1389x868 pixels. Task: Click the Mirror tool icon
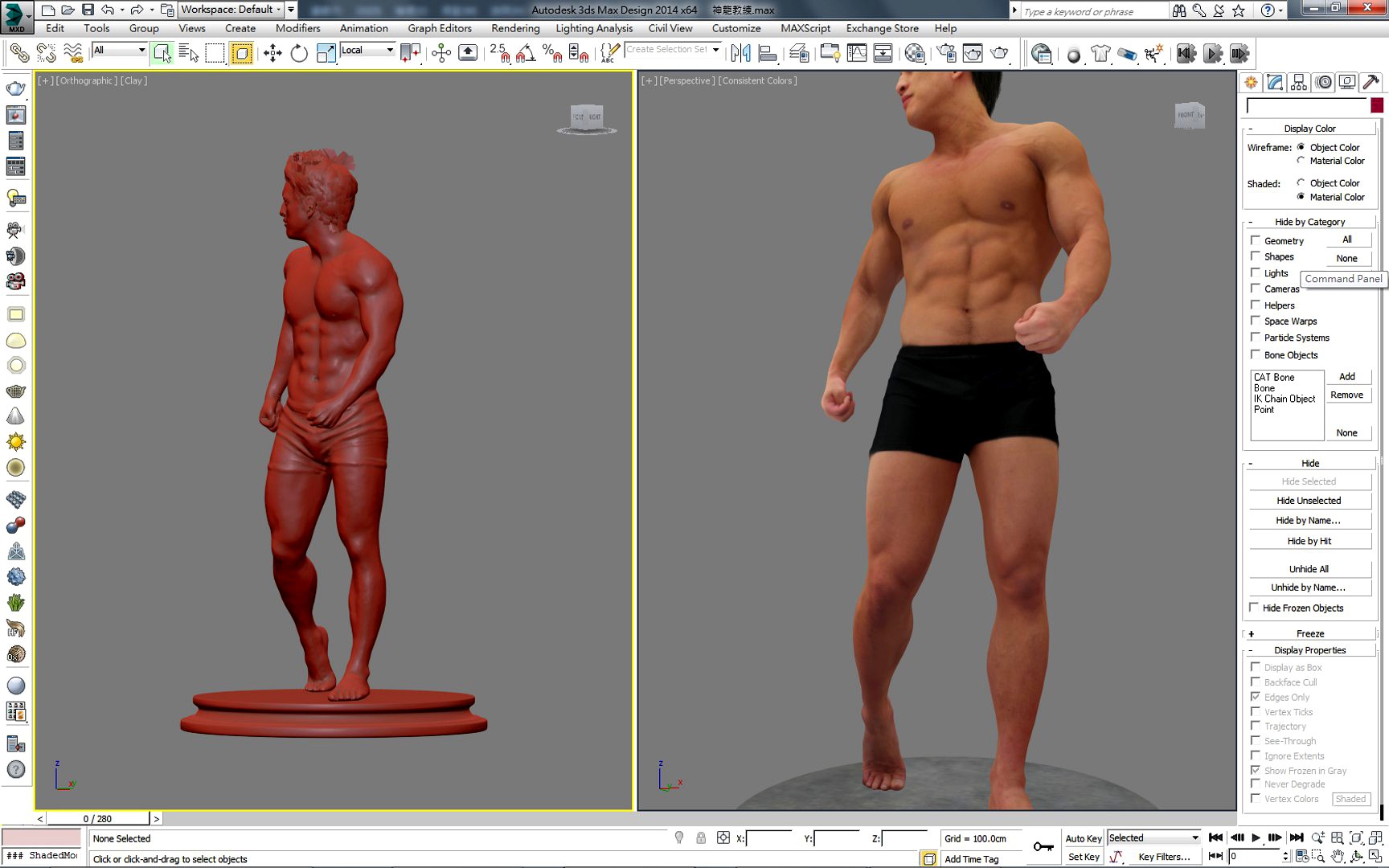[x=740, y=54]
